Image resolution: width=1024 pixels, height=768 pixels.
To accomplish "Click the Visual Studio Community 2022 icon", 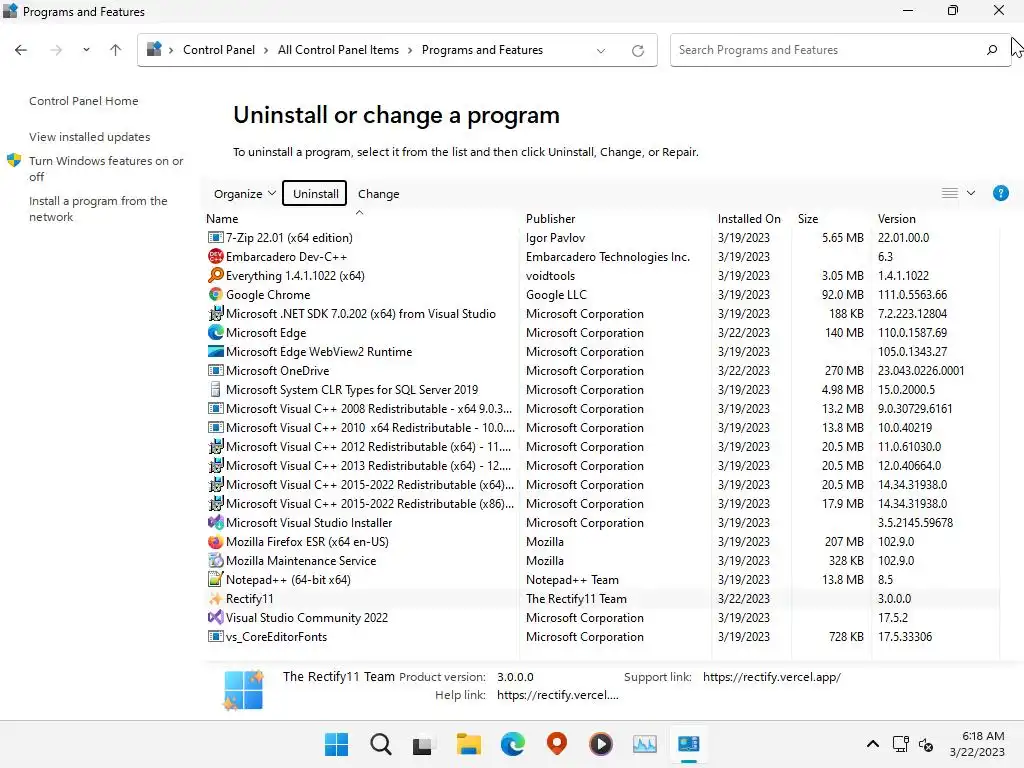I will (x=215, y=617).
